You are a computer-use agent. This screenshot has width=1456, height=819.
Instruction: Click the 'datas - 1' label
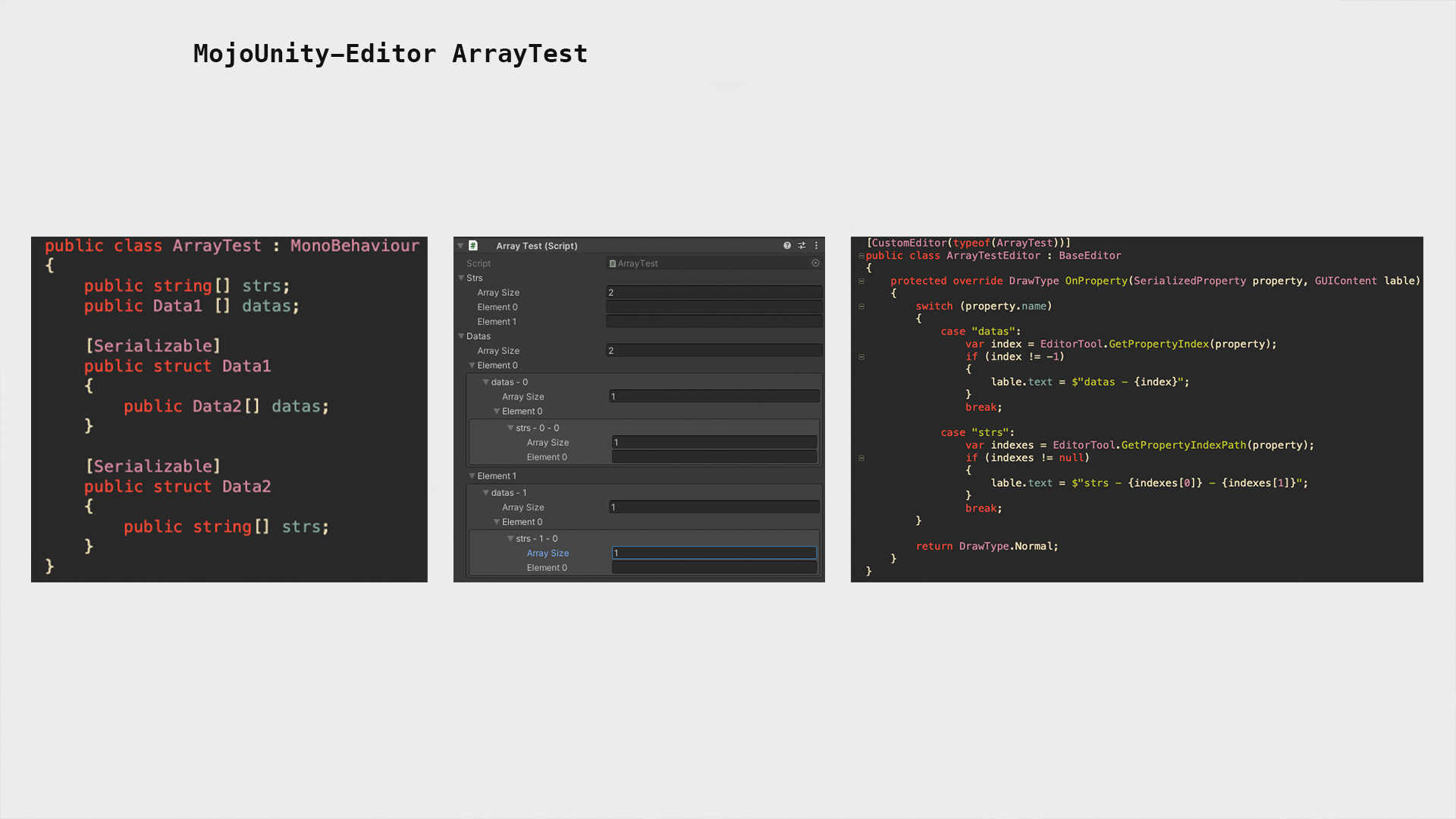[509, 493]
